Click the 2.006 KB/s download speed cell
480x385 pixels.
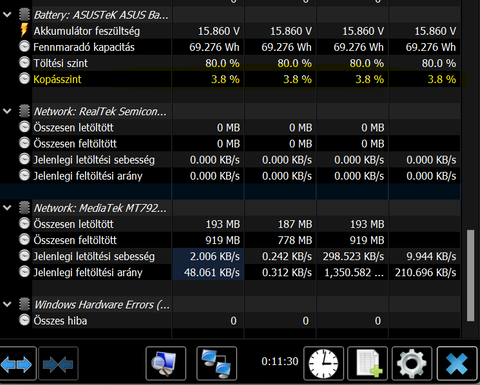208,256
